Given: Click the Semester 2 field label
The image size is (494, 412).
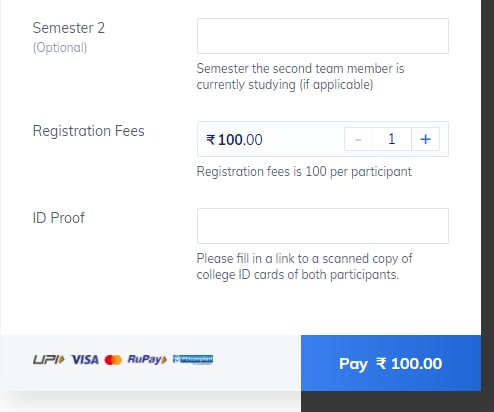Looking at the screenshot, I should (69, 28).
